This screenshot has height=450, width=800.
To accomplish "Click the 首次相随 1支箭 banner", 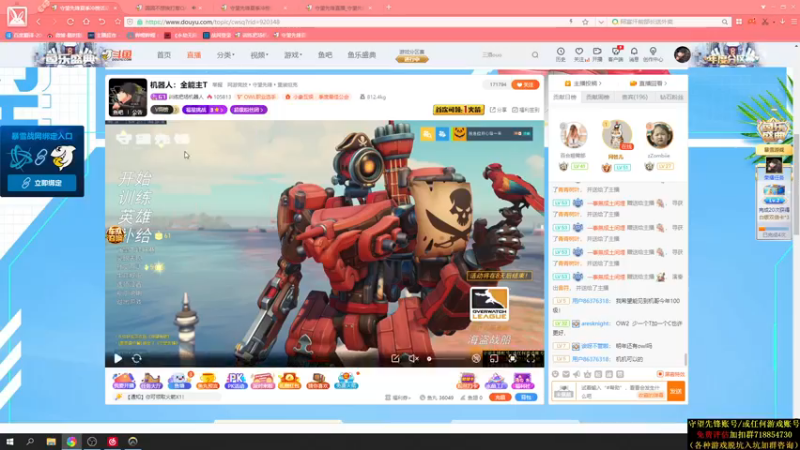I will [x=458, y=110].
